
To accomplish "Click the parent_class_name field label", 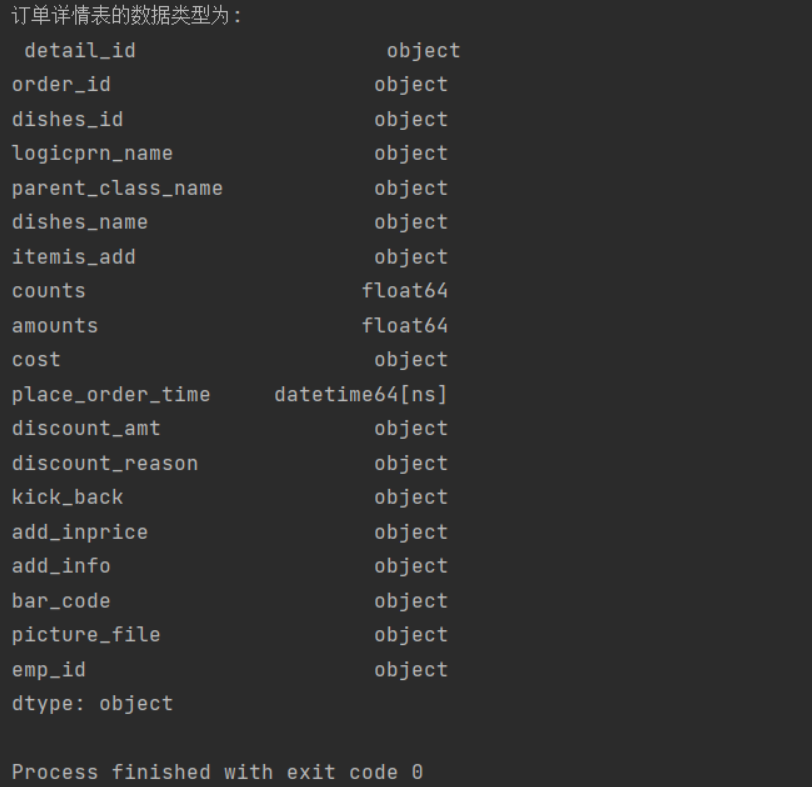I will (x=117, y=189).
